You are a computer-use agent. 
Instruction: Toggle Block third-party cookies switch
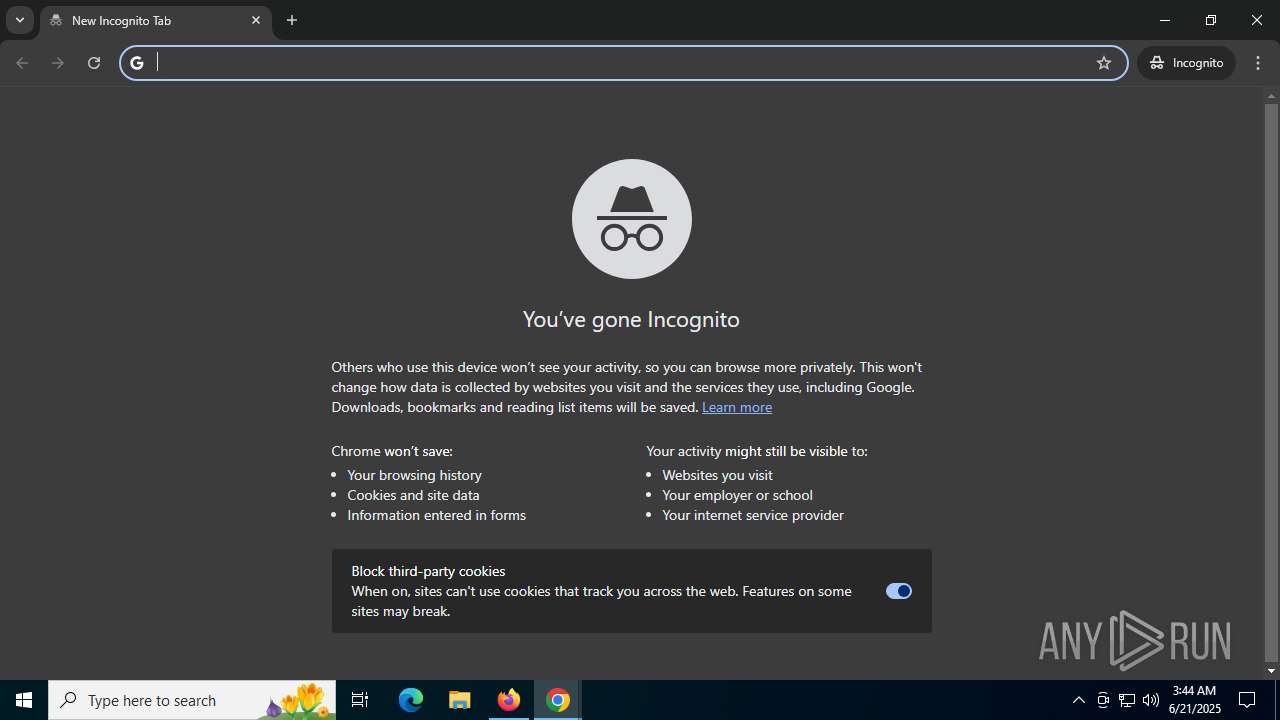(899, 591)
